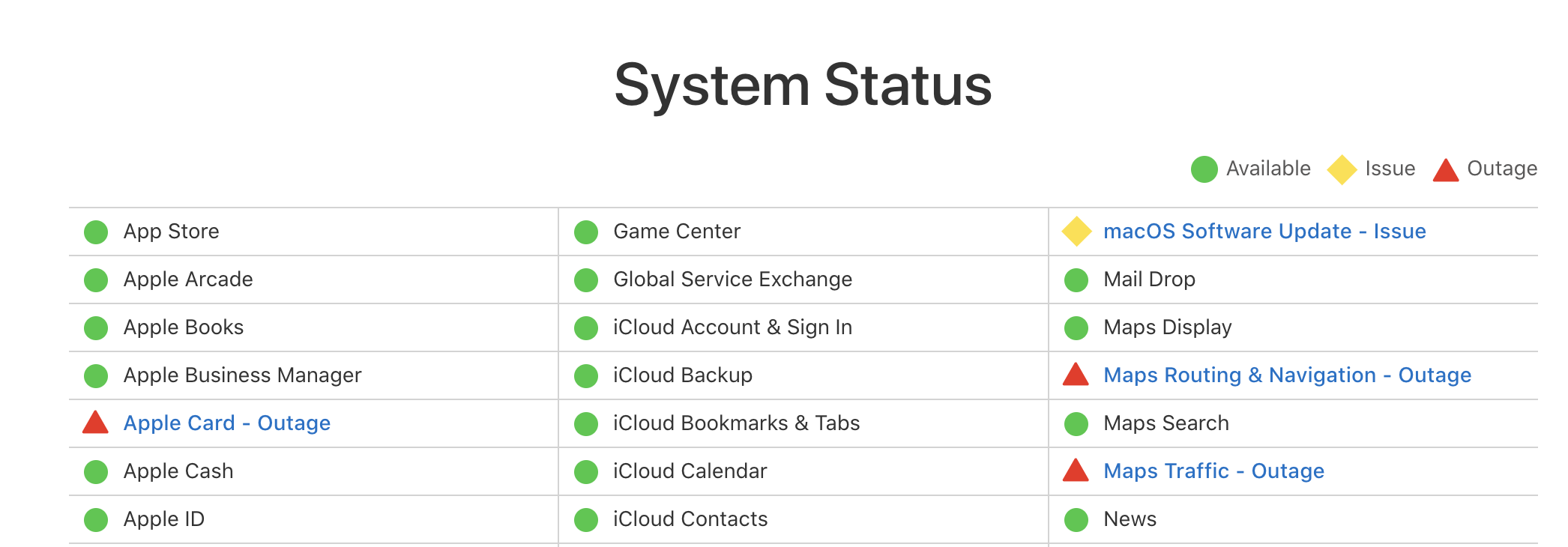Viewport: 1568px width, 547px height.
Task: Click the yellow Issue legend diamond
Action: point(1342,169)
